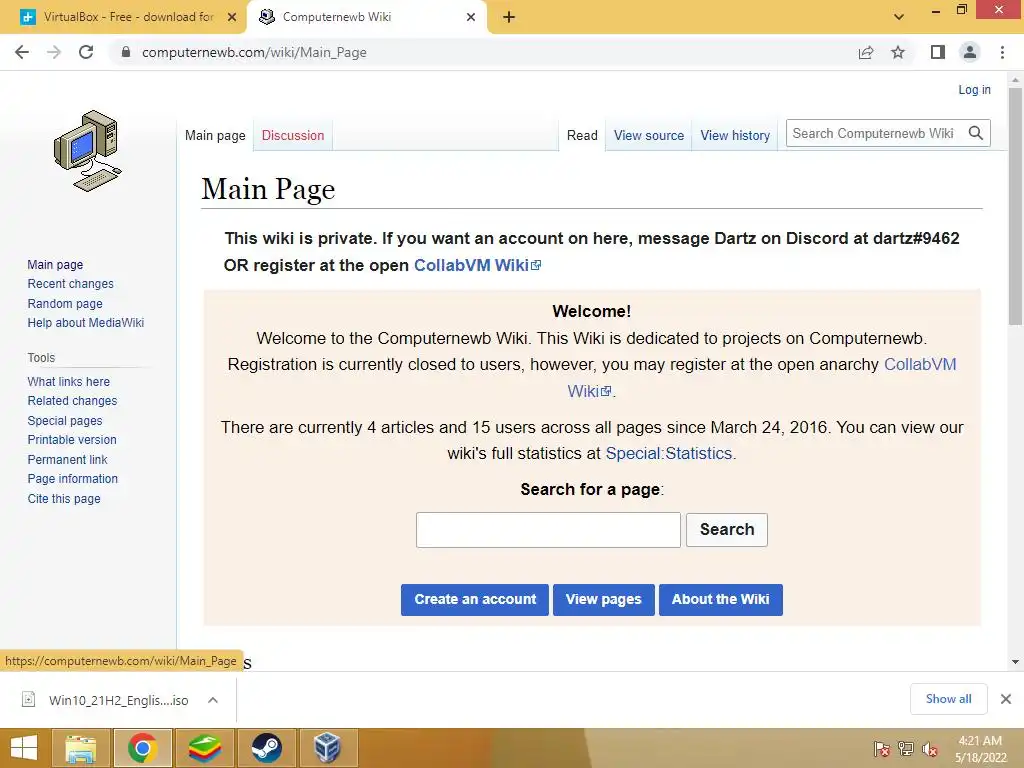Open the taskbar clock showing 4:21 AM
This screenshot has height=768, width=1024.
(980, 749)
